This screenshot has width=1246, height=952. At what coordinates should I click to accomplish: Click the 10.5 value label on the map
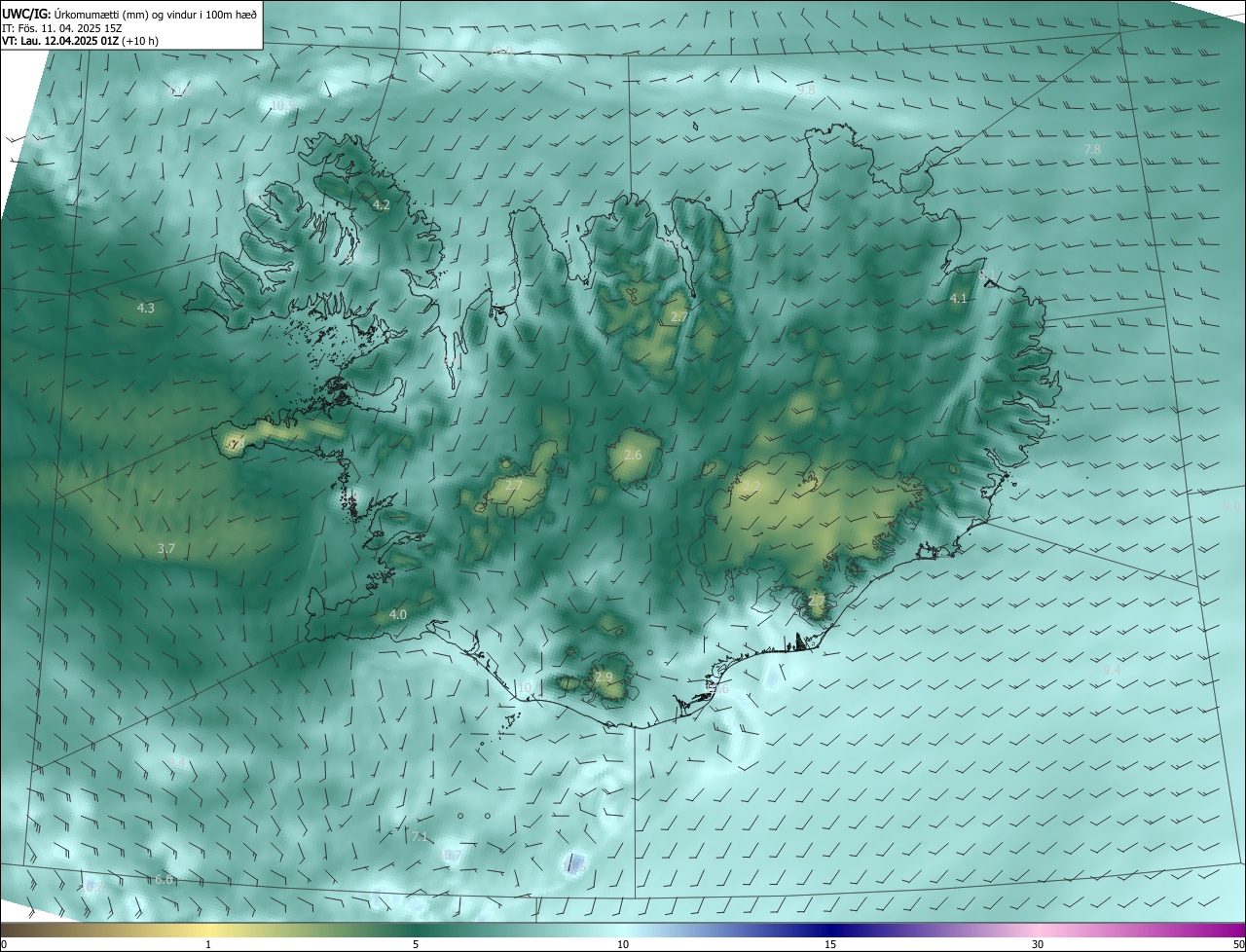coord(281,105)
